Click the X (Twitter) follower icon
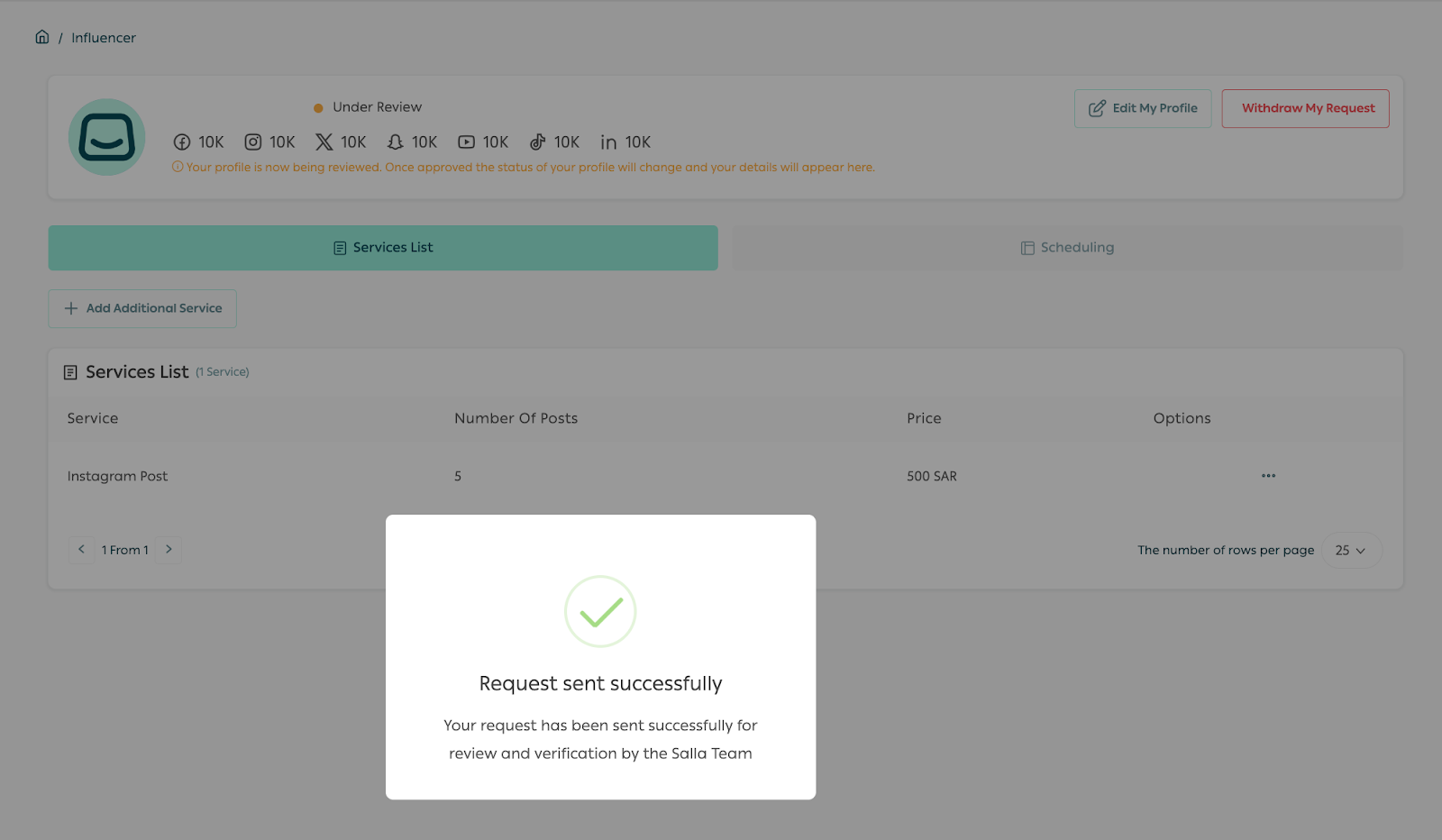 pos(324,142)
